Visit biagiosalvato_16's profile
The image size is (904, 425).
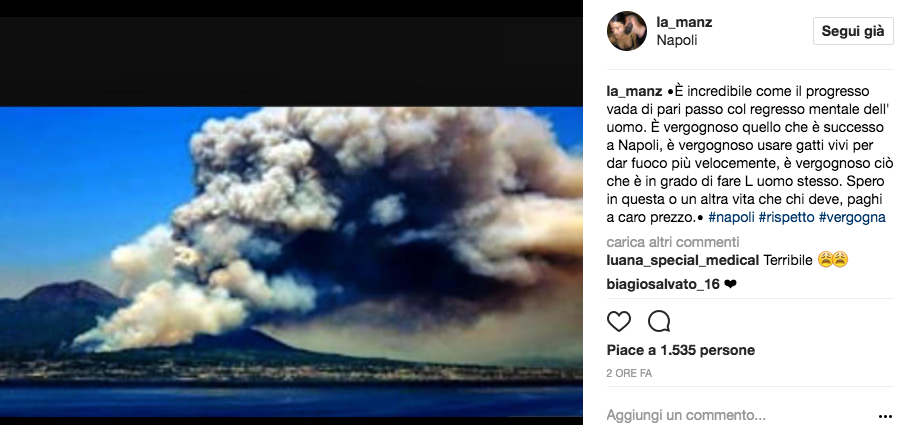pyautogui.click(x=663, y=284)
